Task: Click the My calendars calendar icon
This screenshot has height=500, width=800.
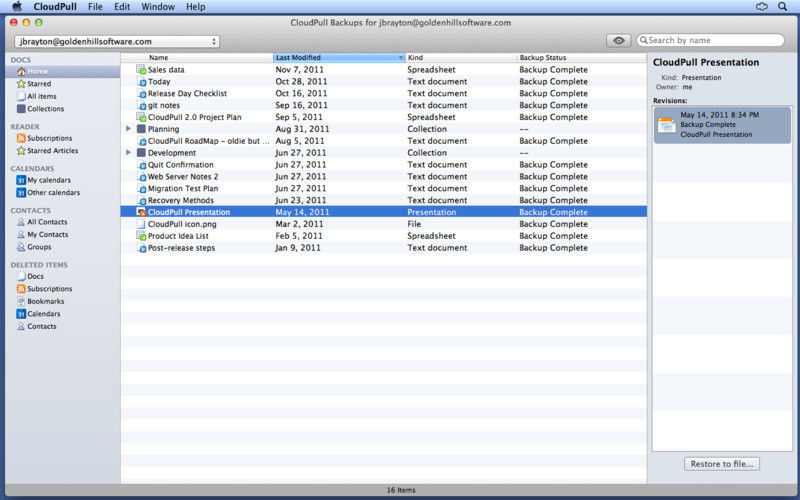Action: (21, 180)
